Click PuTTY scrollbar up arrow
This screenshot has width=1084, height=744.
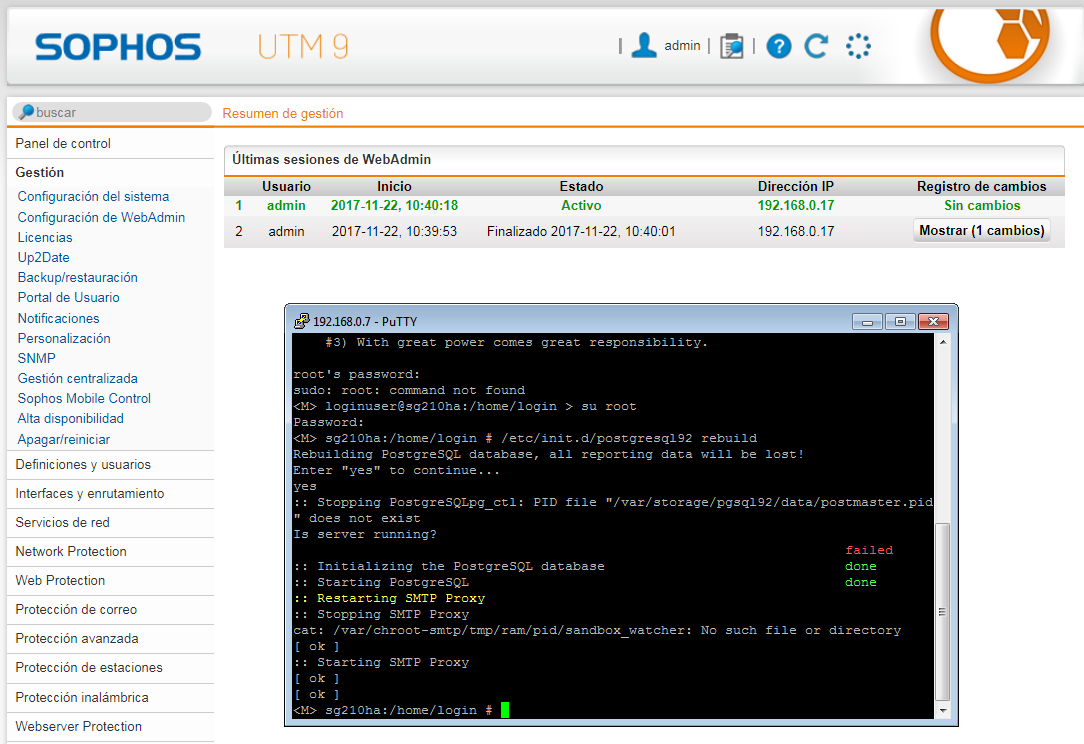[x=943, y=342]
